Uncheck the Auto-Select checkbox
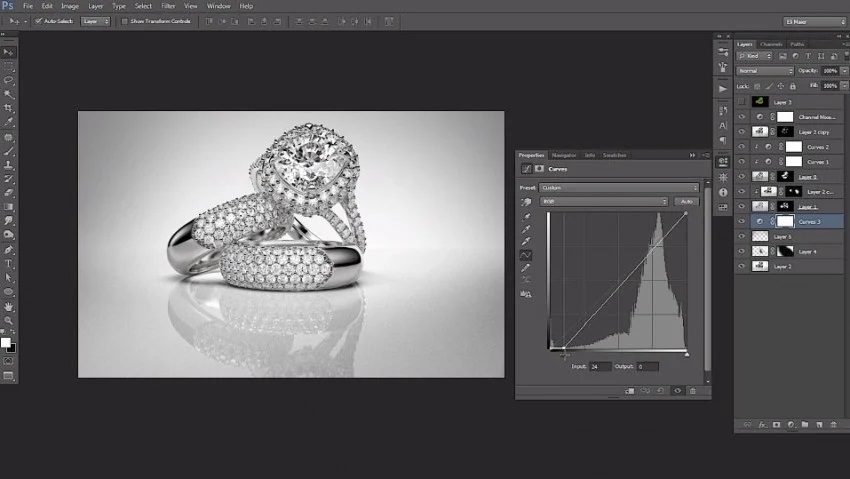This screenshot has height=479, width=850. pos(38,20)
